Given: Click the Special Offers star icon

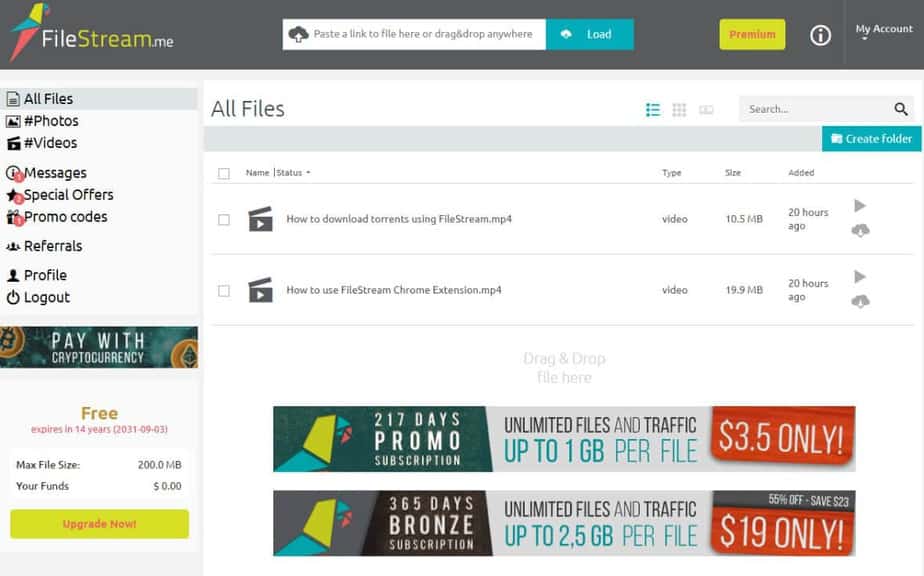Looking at the screenshot, I should click(x=14, y=195).
